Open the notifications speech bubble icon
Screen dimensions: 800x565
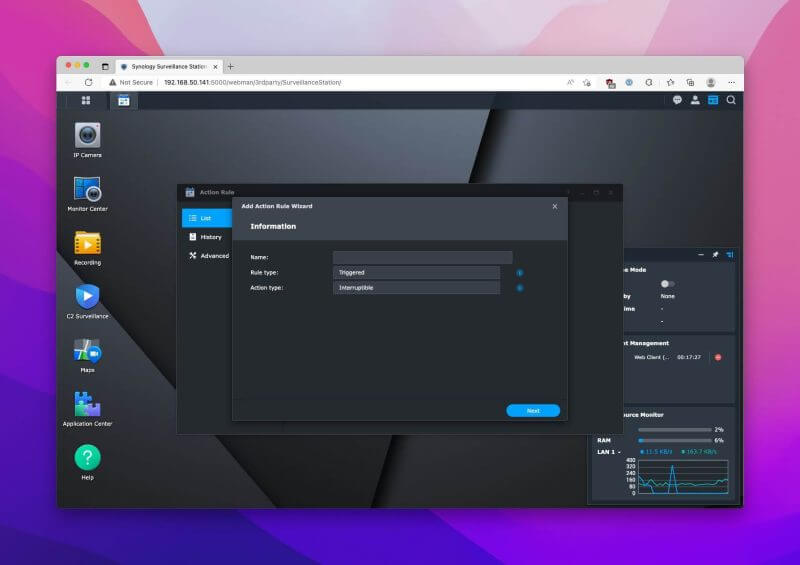coord(677,100)
